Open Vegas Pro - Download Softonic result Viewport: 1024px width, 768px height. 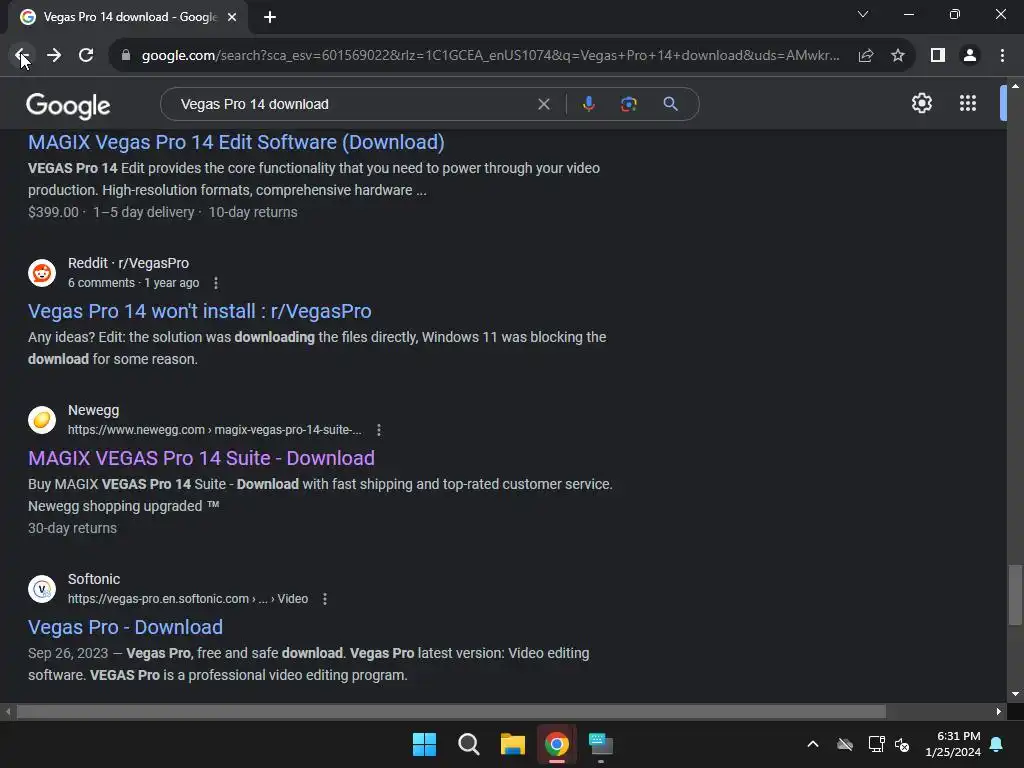pos(125,627)
